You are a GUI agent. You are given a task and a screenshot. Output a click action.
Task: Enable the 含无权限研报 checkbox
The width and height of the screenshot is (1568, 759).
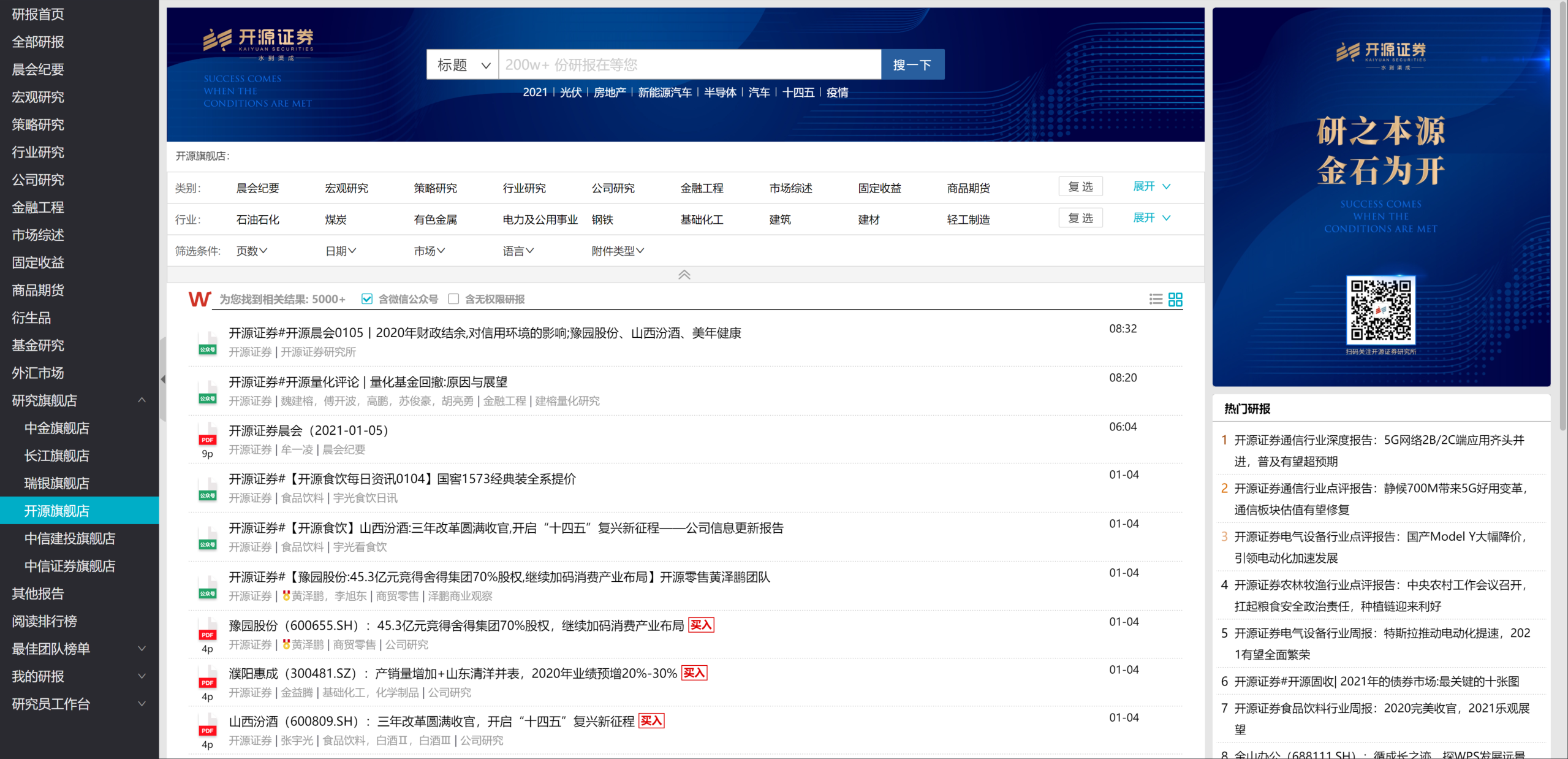453,299
